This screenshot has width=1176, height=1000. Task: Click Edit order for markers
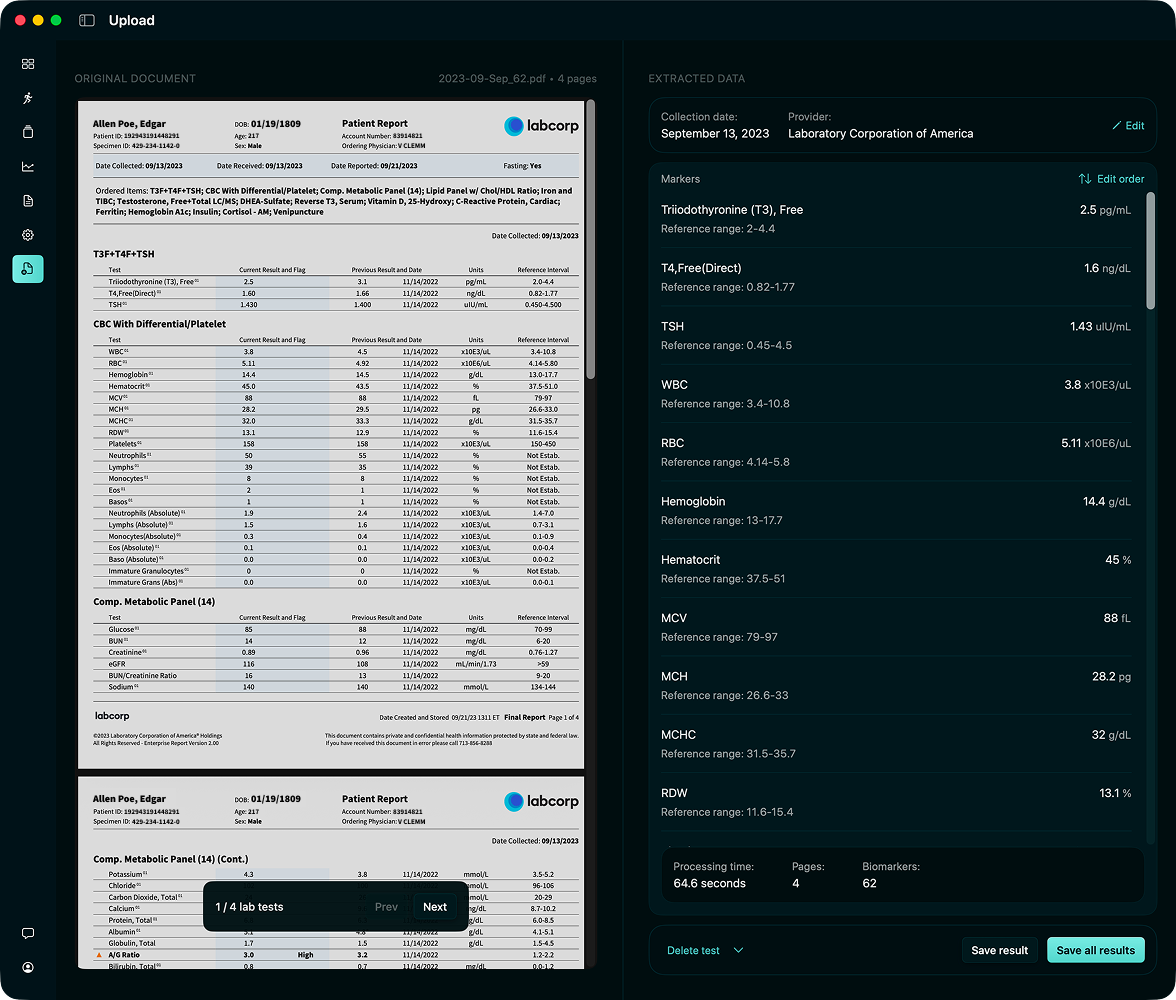[1112, 179]
